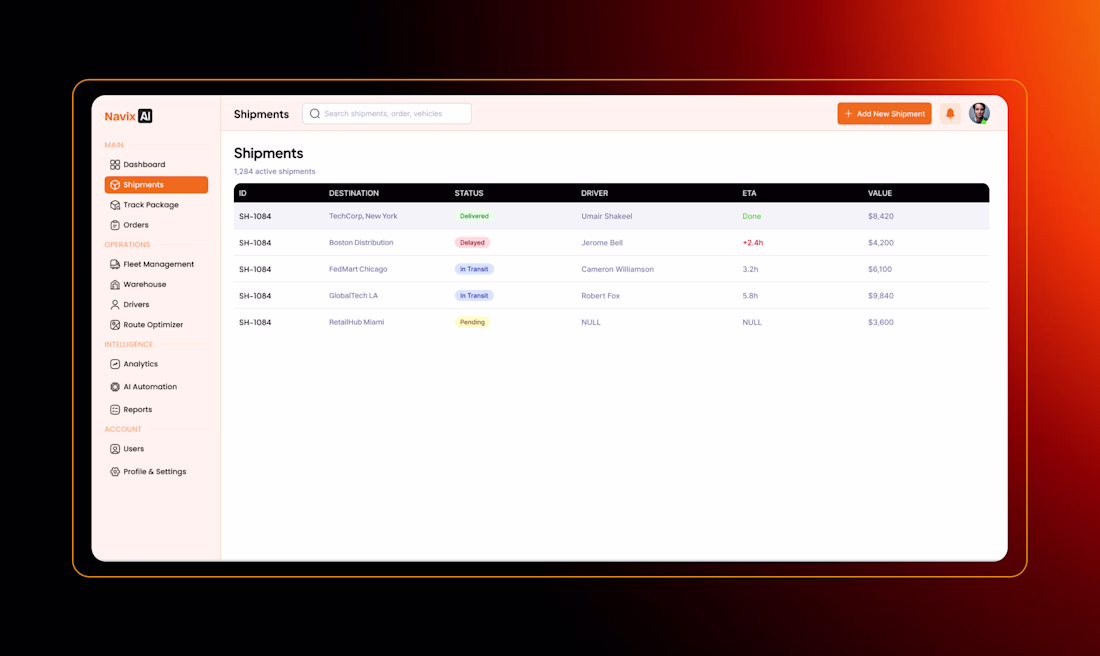
Task: Open the AI Automation sidebar label
Action: click(x=150, y=387)
